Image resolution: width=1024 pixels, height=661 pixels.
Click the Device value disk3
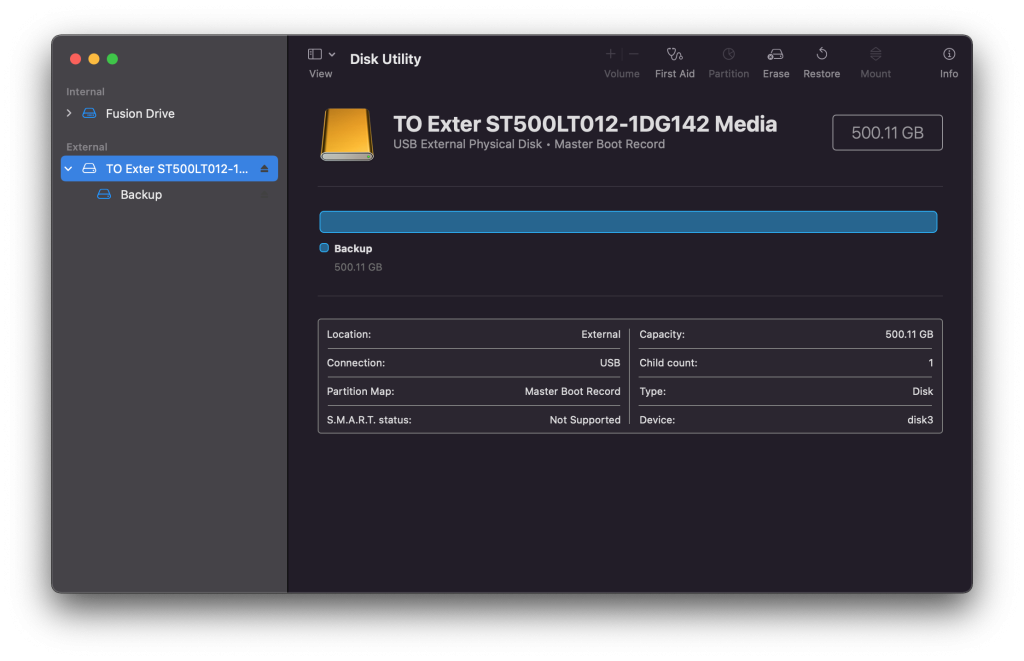click(x=920, y=420)
